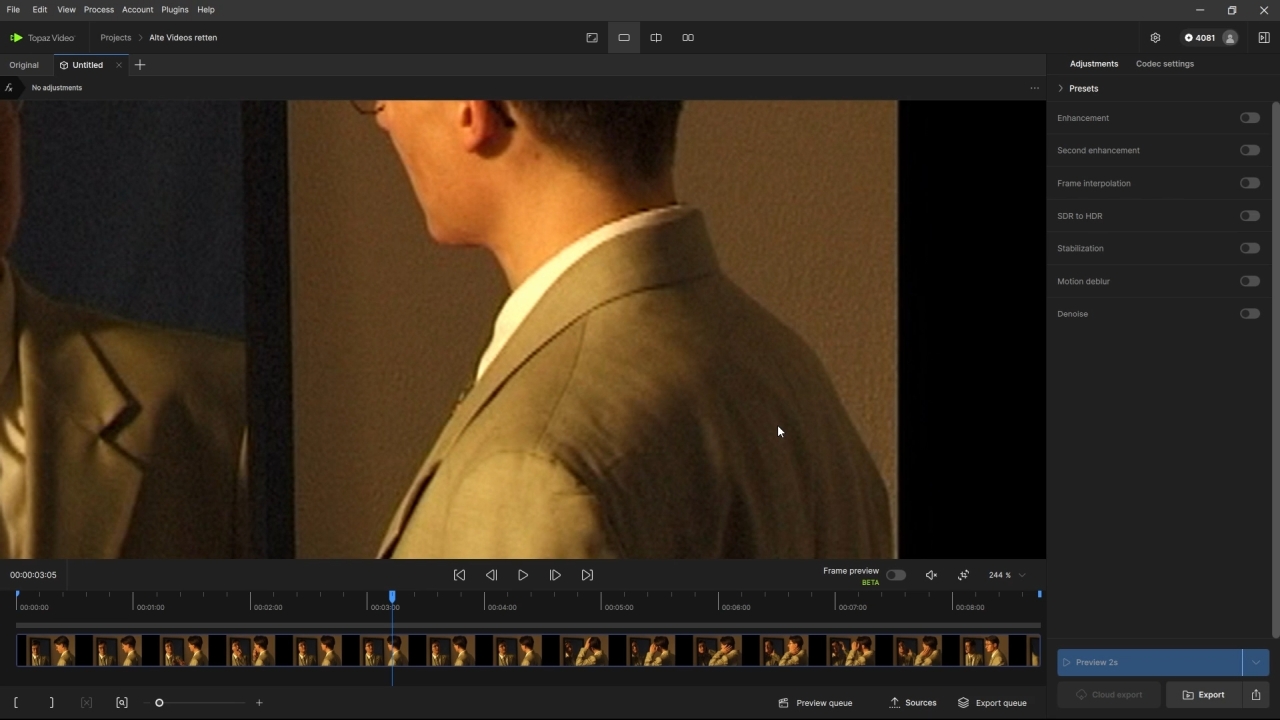Enable Frame interpolation
The width and height of the screenshot is (1280, 720).
1250,183
